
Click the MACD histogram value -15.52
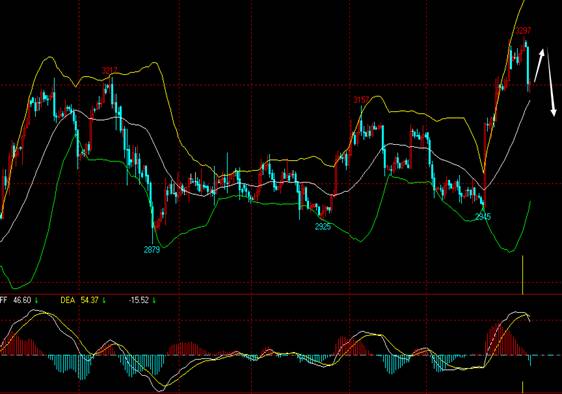click(139, 300)
